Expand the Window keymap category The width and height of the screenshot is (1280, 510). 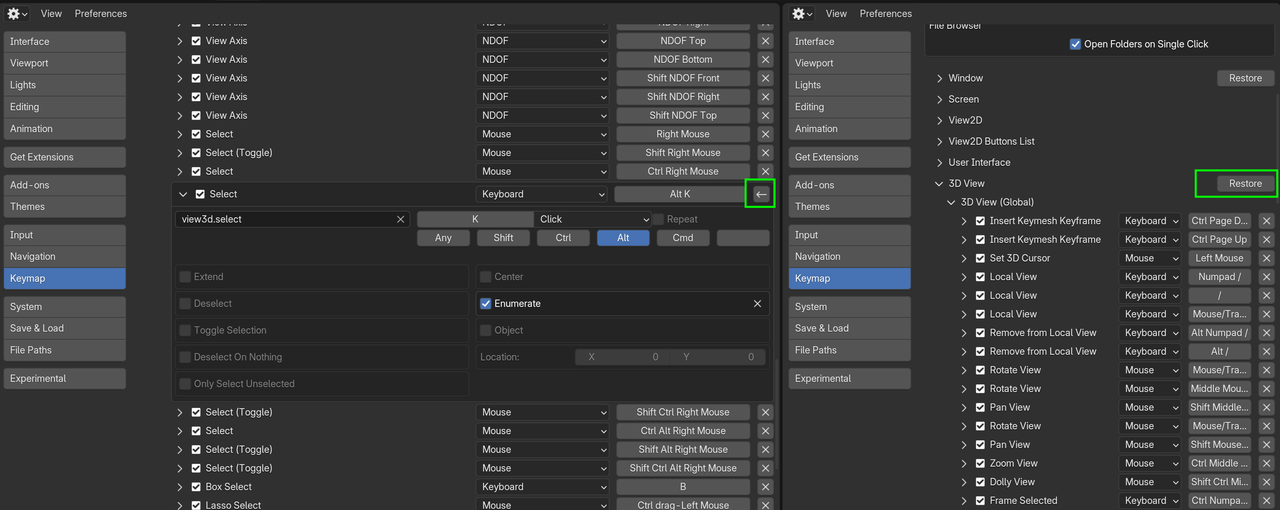pyautogui.click(x=940, y=78)
